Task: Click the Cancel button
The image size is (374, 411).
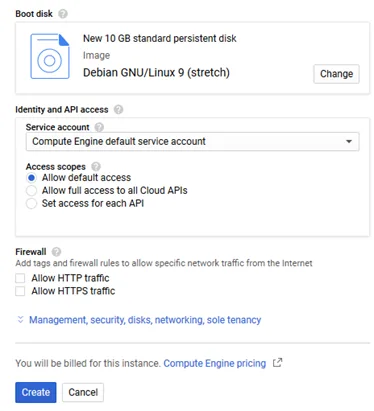Action: (x=83, y=392)
